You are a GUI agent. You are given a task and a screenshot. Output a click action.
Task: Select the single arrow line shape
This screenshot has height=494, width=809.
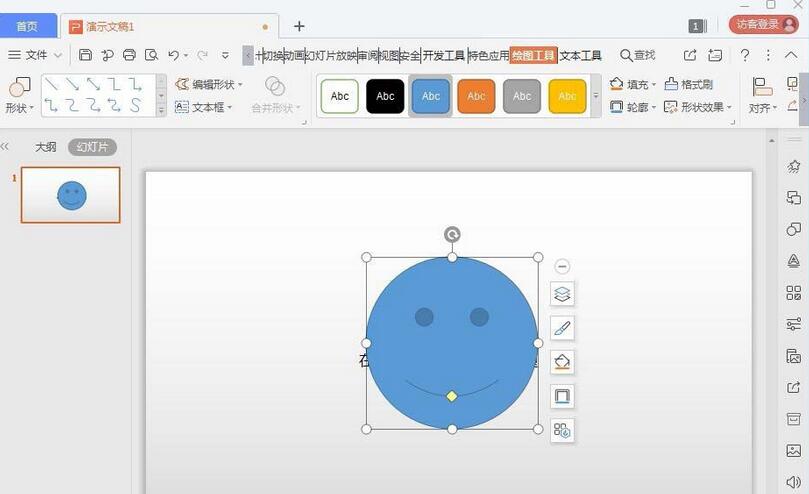[x=72, y=84]
